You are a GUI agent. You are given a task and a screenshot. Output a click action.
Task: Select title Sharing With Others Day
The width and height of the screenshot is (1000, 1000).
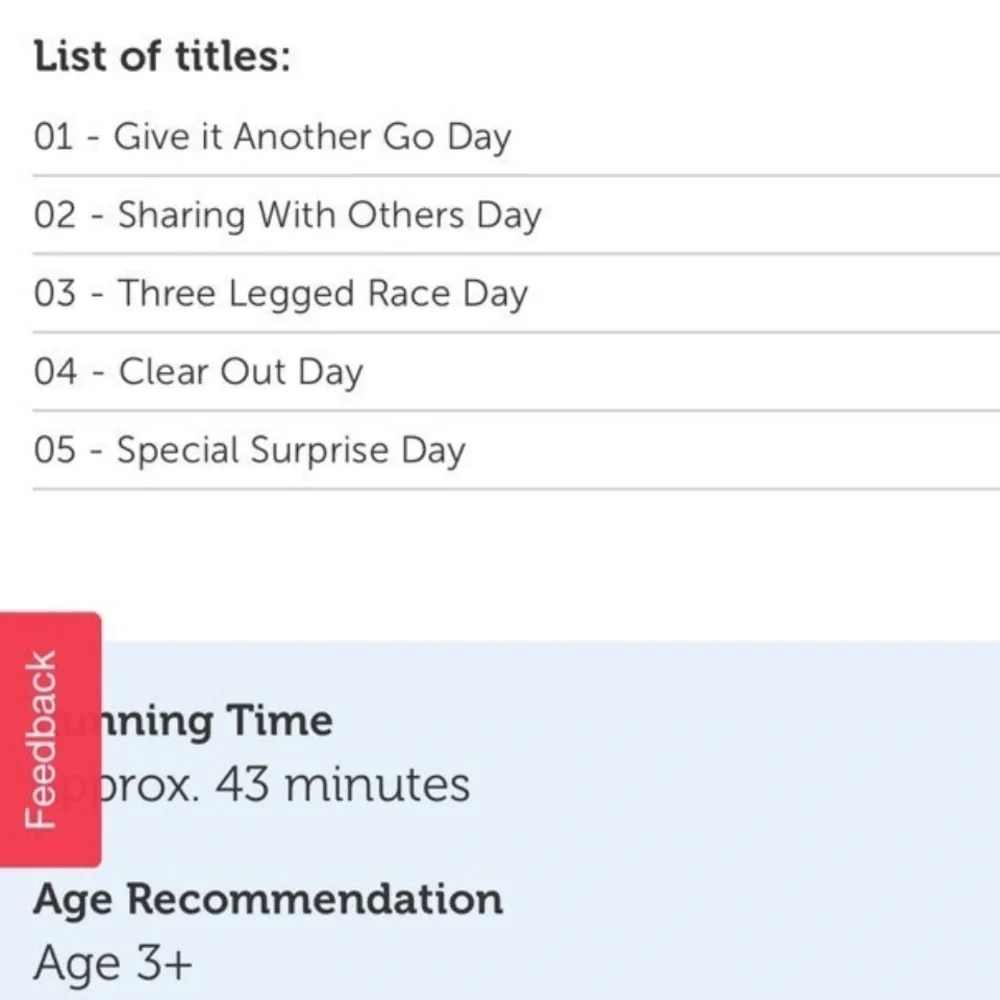[330, 216]
